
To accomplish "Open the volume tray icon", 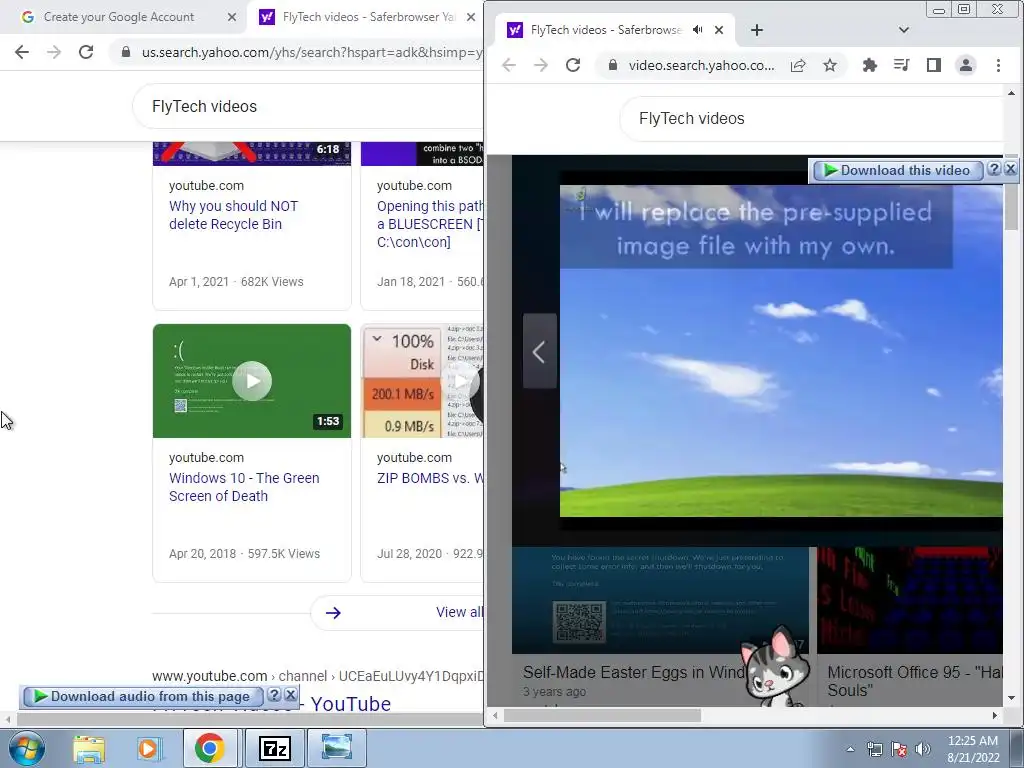I will 923,749.
